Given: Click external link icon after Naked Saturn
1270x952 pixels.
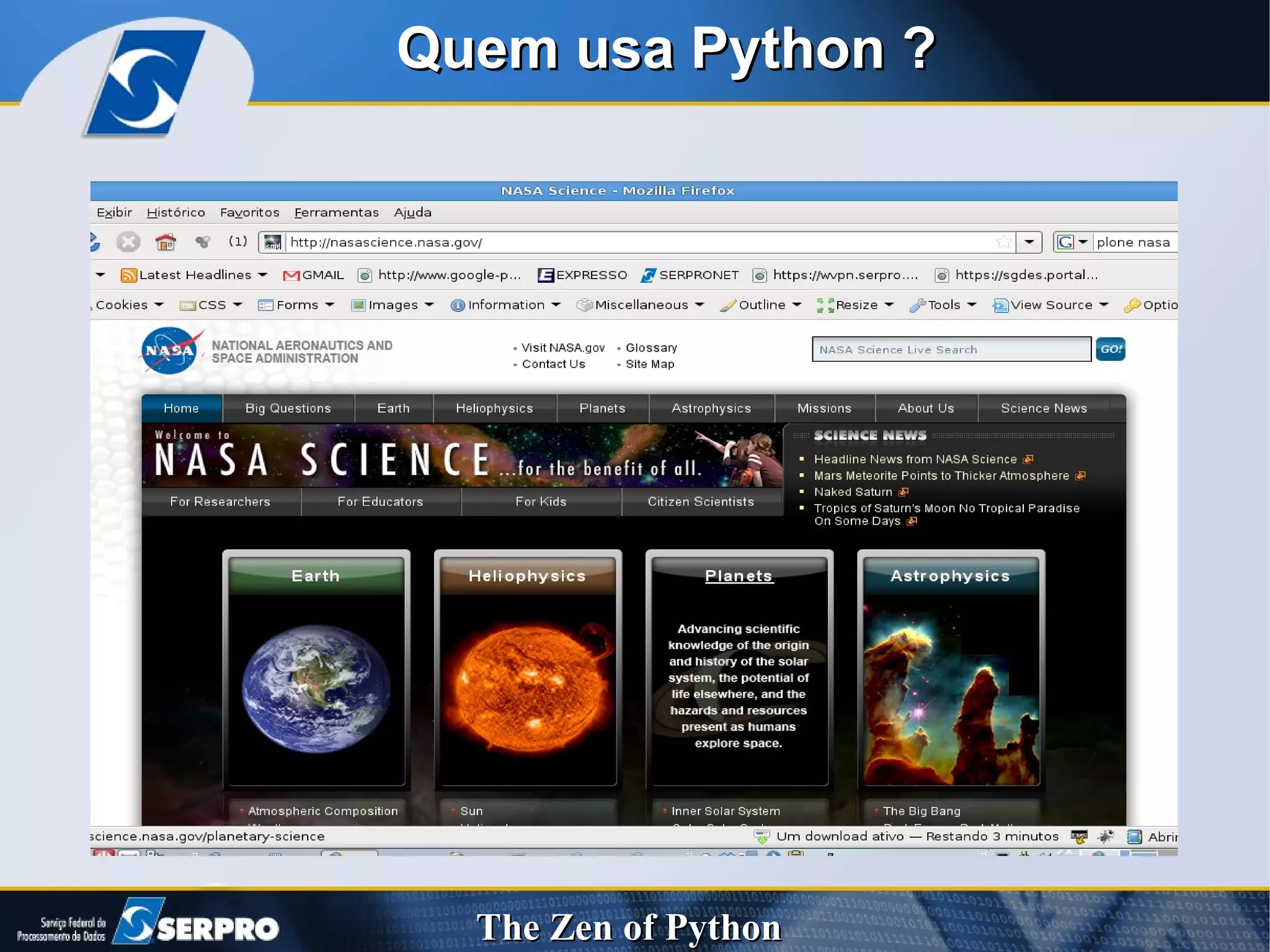Looking at the screenshot, I should click(904, 492).
